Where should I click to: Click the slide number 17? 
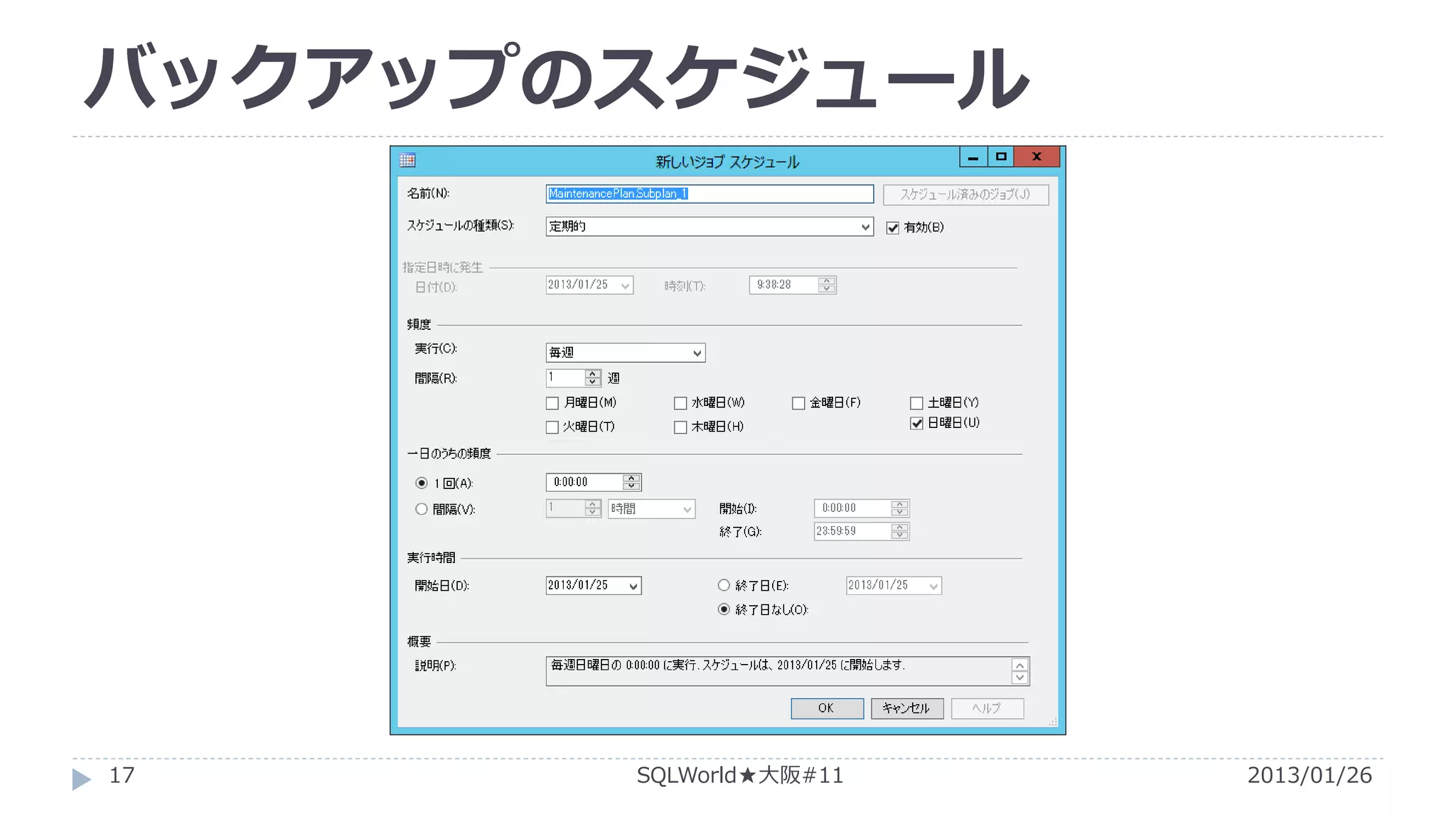point(122,775)
